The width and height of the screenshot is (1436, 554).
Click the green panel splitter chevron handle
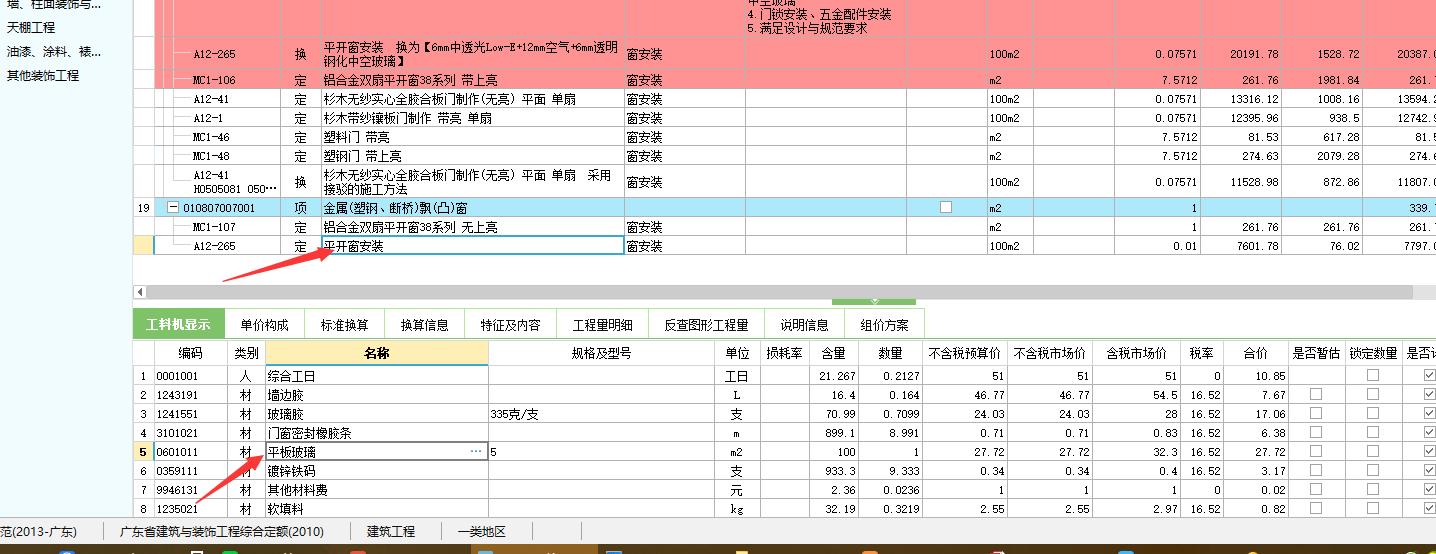point(874,300)
